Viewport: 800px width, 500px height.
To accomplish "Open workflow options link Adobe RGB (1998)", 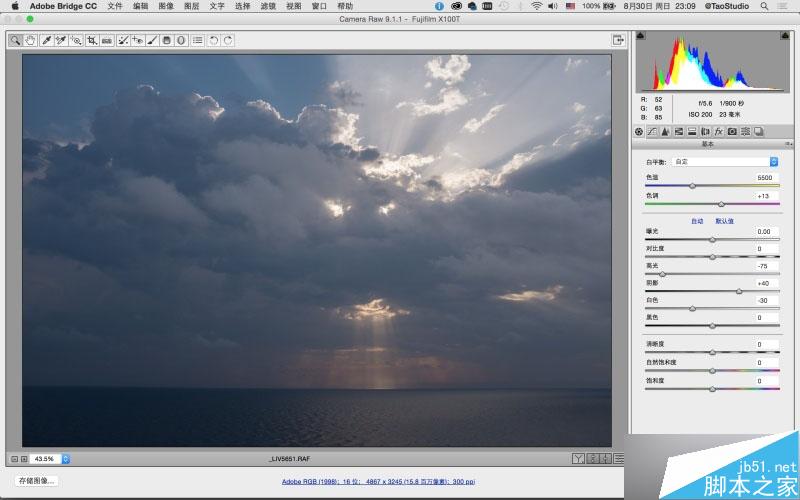I will (x=378, y=481).
